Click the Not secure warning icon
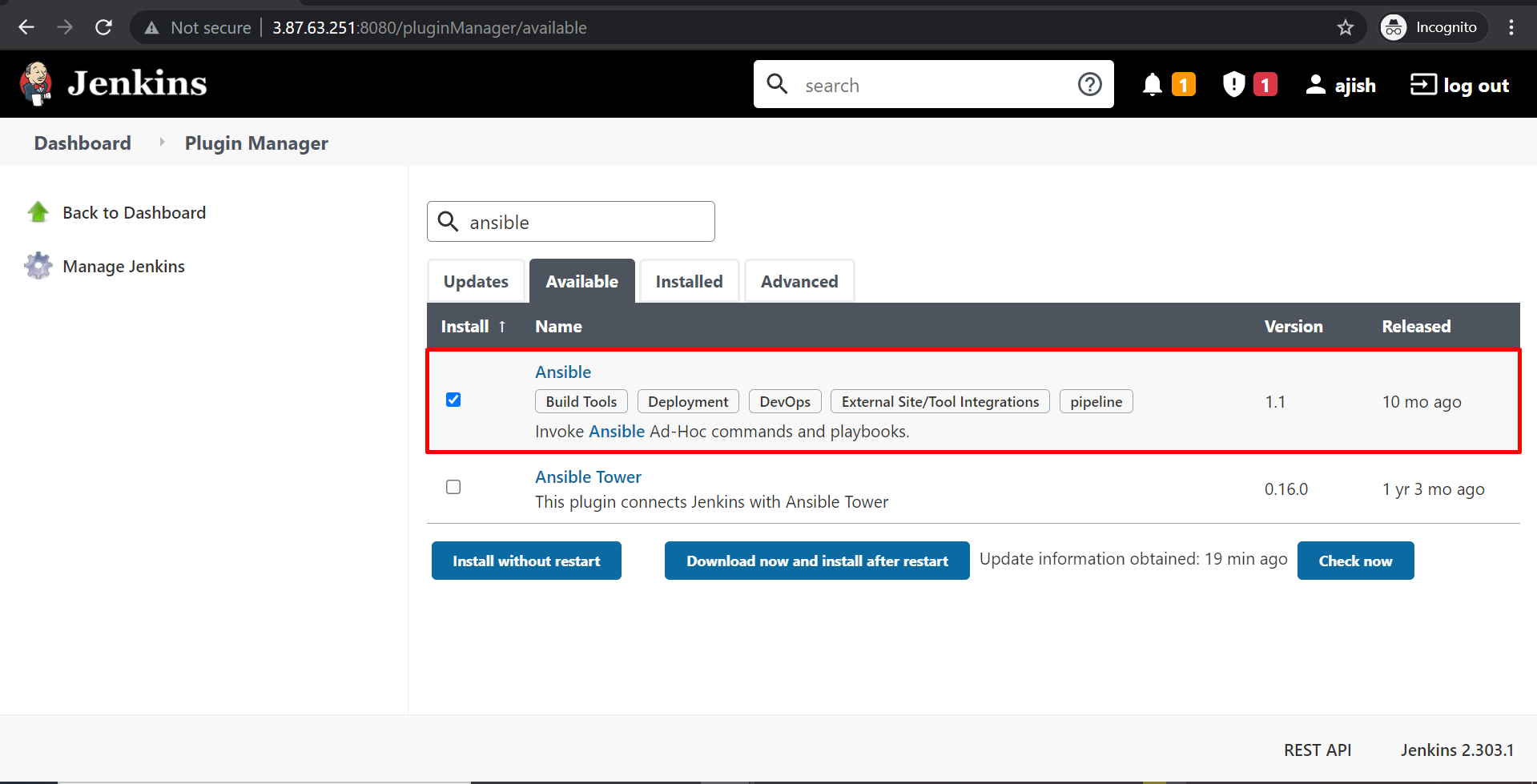The width and height of the screenshot is (1537, 784). (151, 28)
